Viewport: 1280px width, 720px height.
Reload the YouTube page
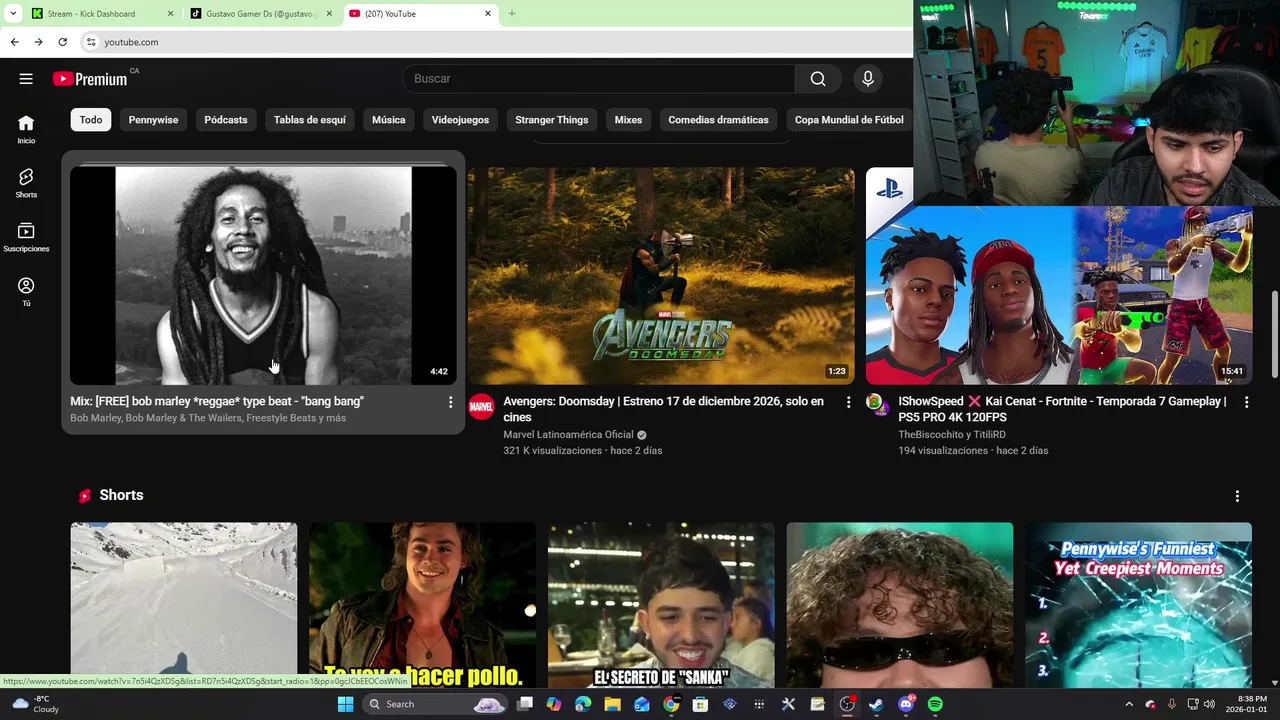pyautogui.click(x=62, y=42)
